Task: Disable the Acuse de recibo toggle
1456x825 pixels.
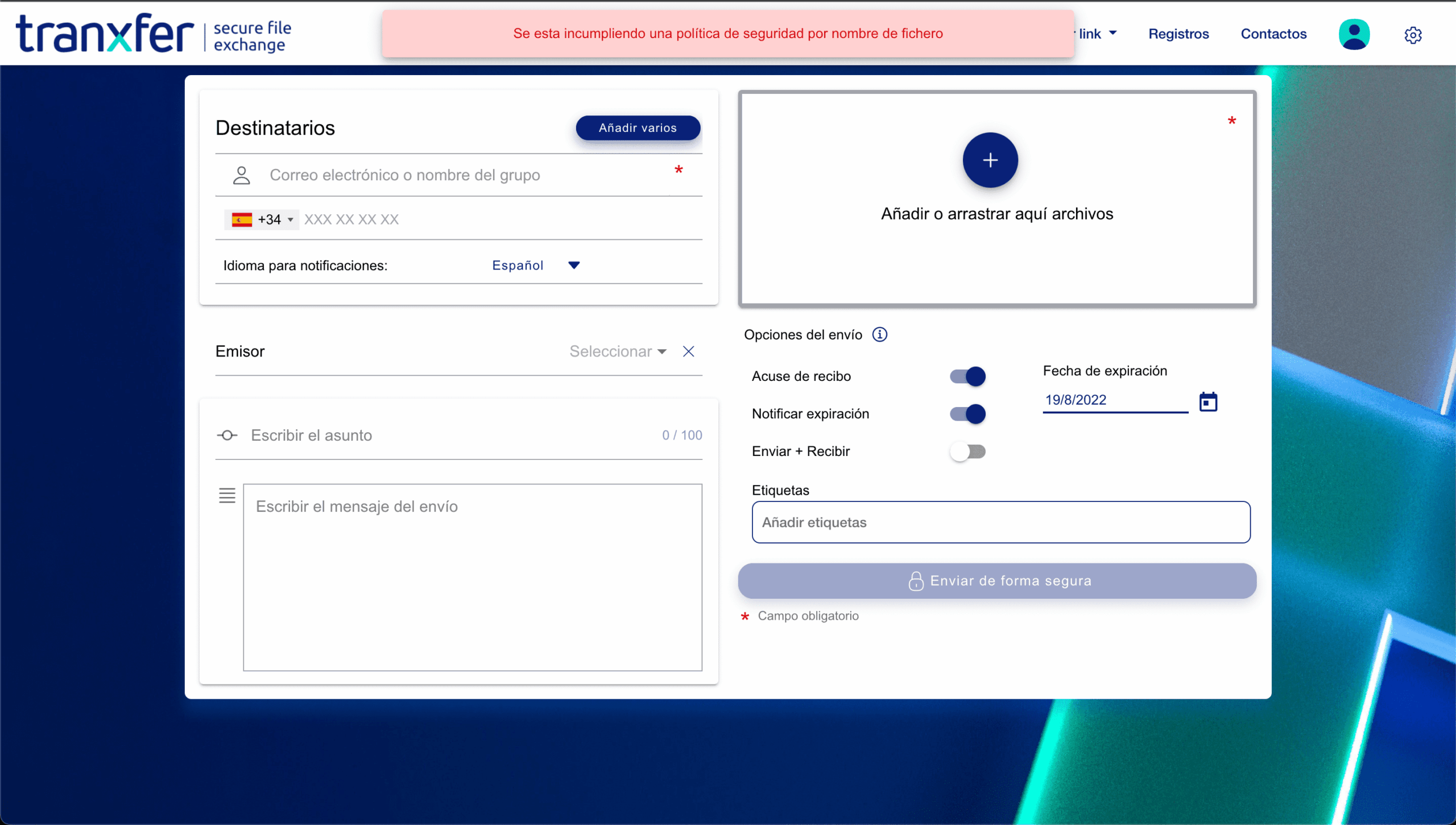Action: [967, 376]
